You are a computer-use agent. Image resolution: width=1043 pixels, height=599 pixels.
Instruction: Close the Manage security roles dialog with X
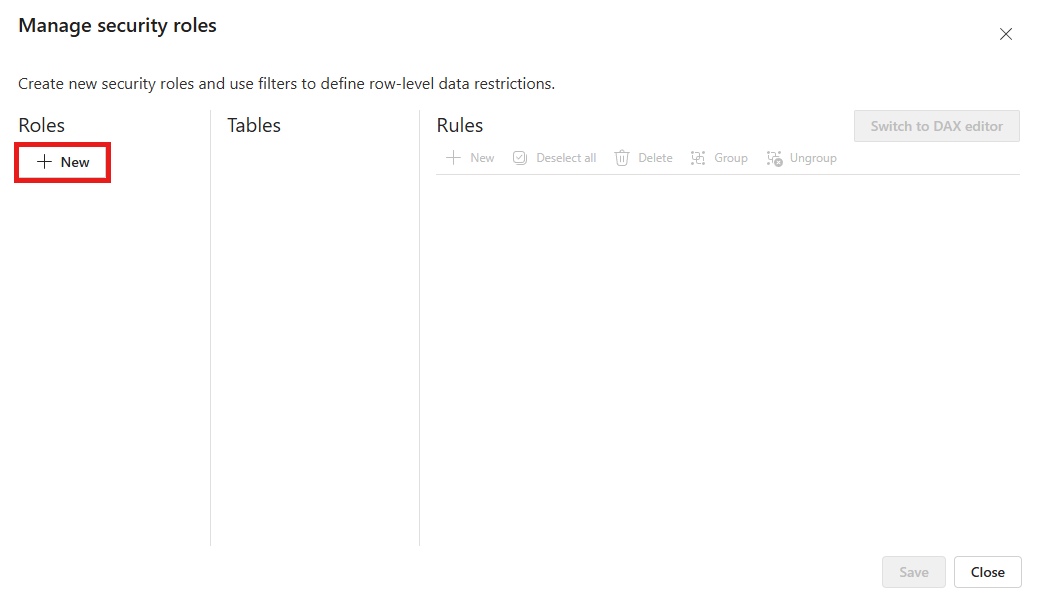[1005, 34]
